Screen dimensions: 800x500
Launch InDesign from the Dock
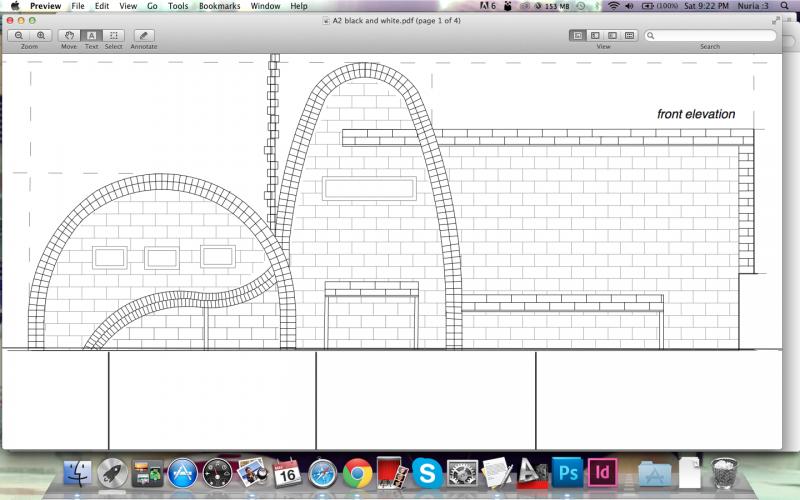[602, 471]
